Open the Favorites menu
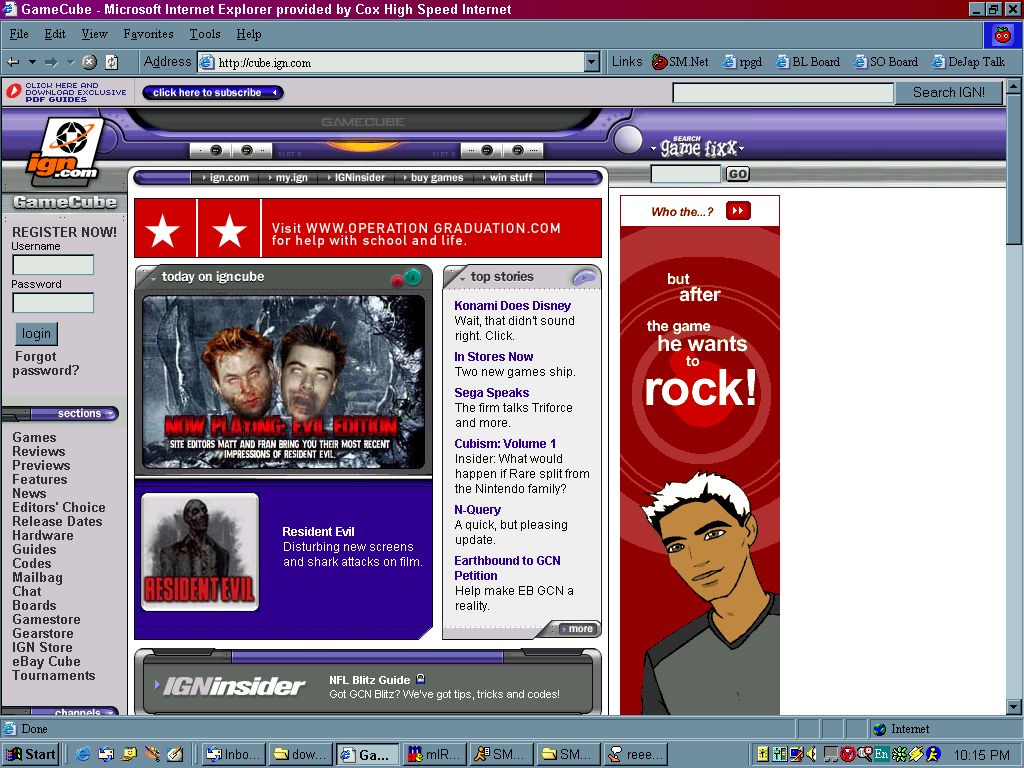1024x768 pixels. pos(148,34)
